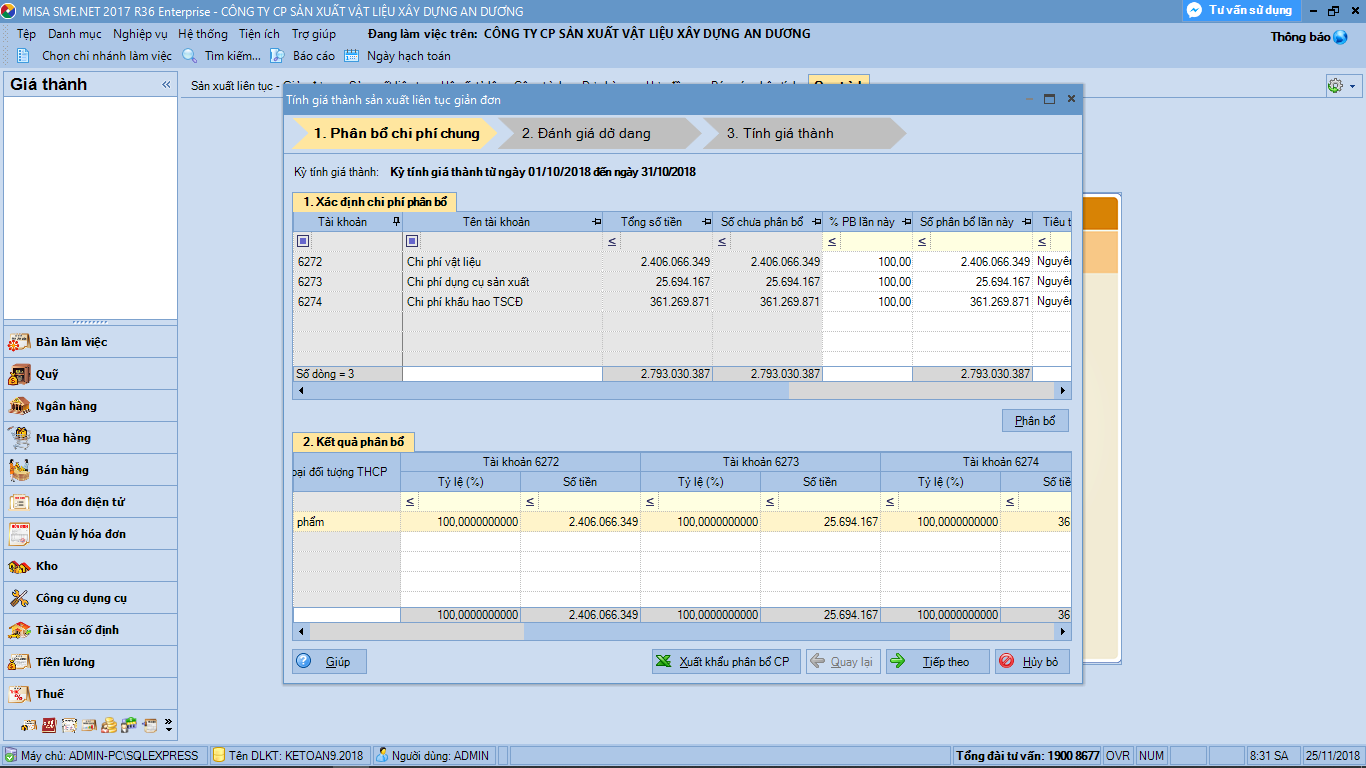Image resolution: width=1366 pixels, height=768 pixels.
Task: Open the Tài sản cố định icon
Action: click(x=19, y=630)
